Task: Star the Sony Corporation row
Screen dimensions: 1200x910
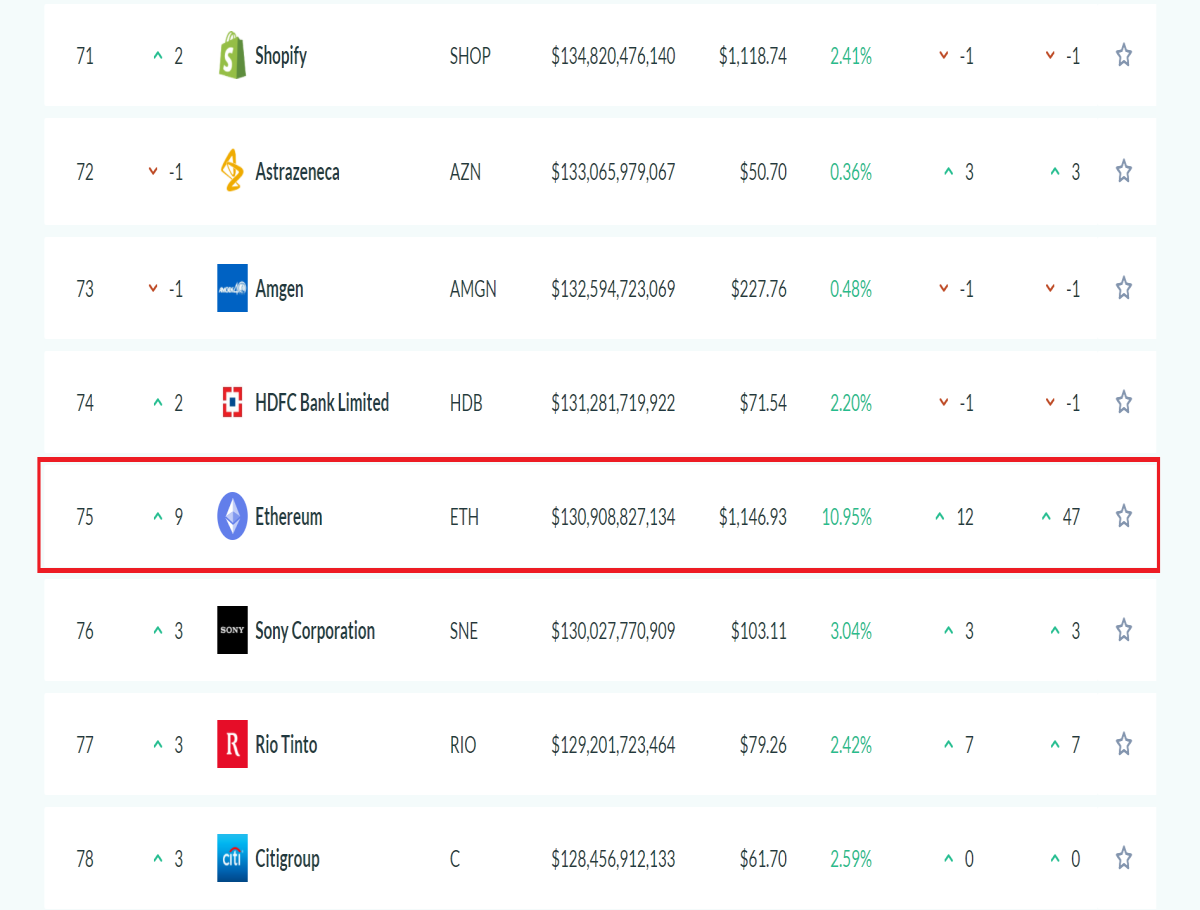Action: click(x=1124, y=631)
